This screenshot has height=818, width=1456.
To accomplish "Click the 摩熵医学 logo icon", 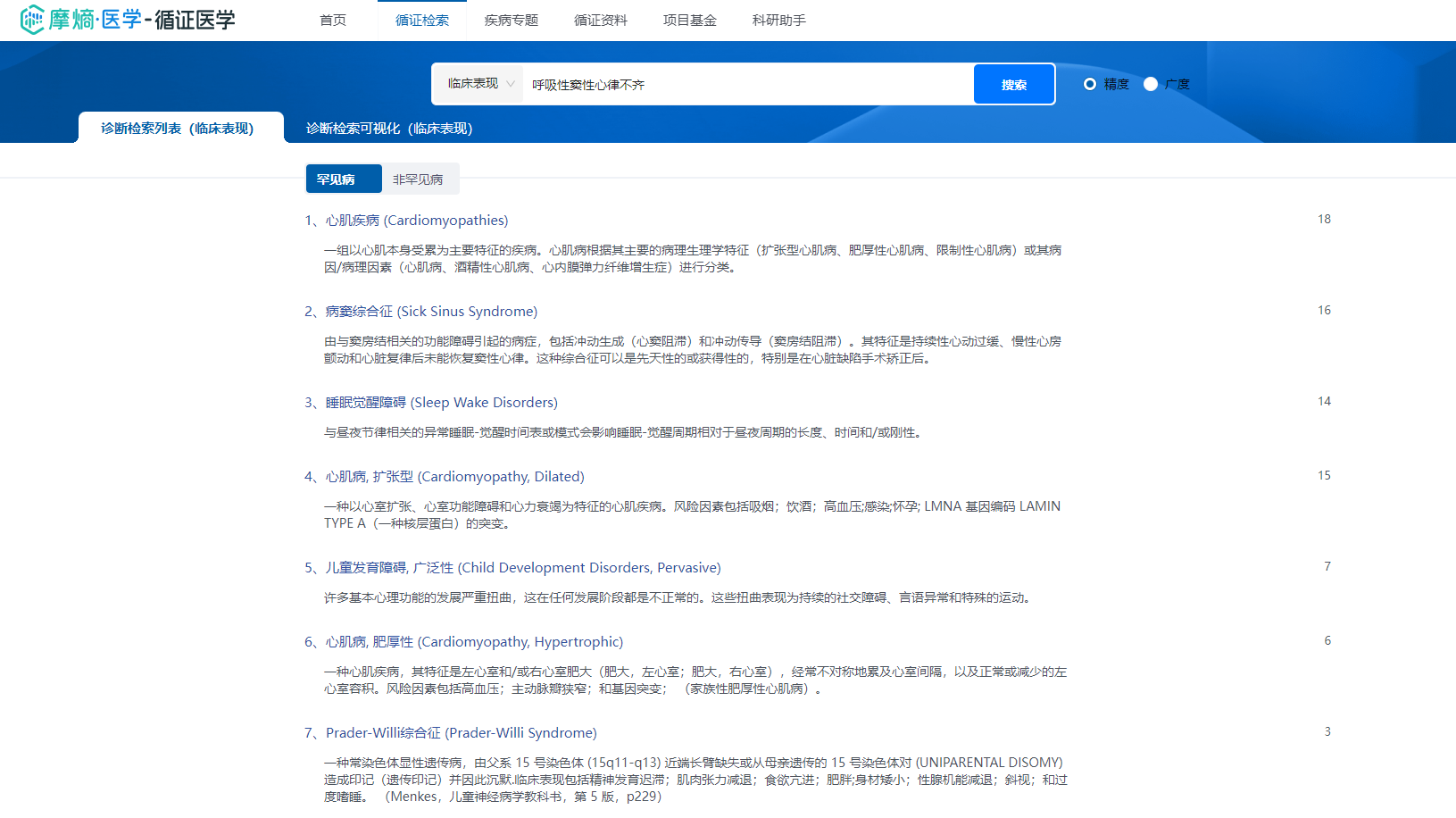I will point(32,20).
